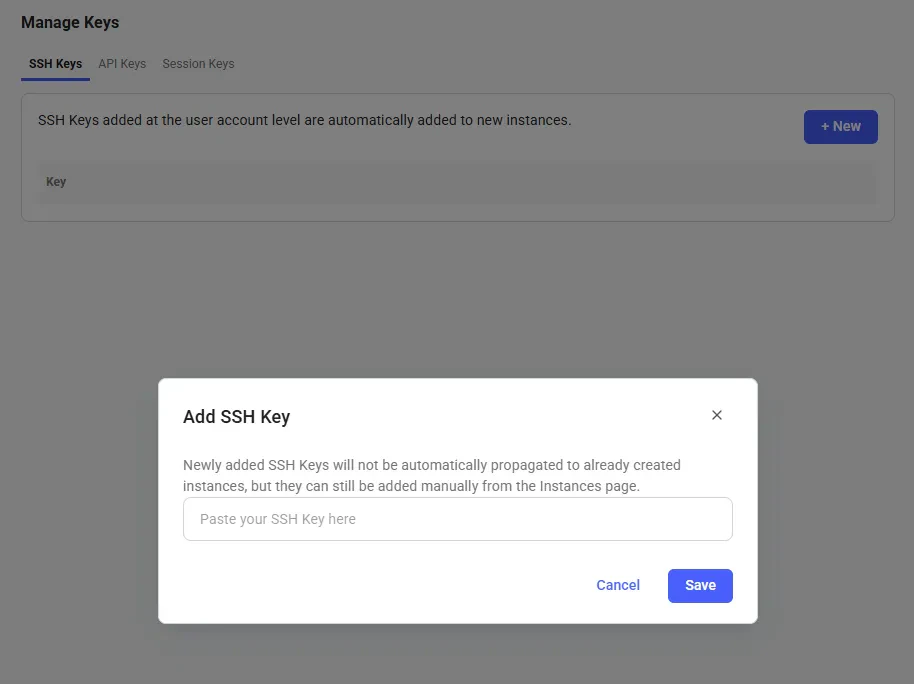Switch to the API Keys tab
Viewport: 914px width, 684px height.
122,64
